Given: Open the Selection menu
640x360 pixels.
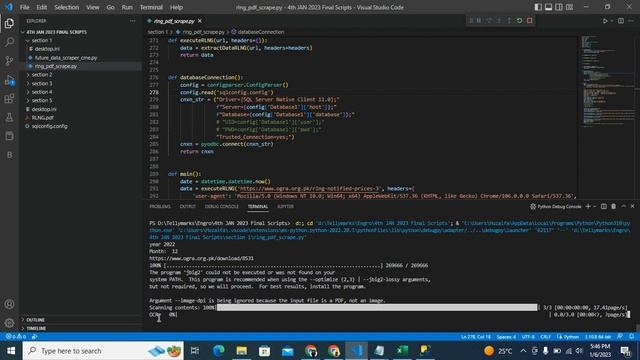Looking at the screenshot, I should coord(67,7).
